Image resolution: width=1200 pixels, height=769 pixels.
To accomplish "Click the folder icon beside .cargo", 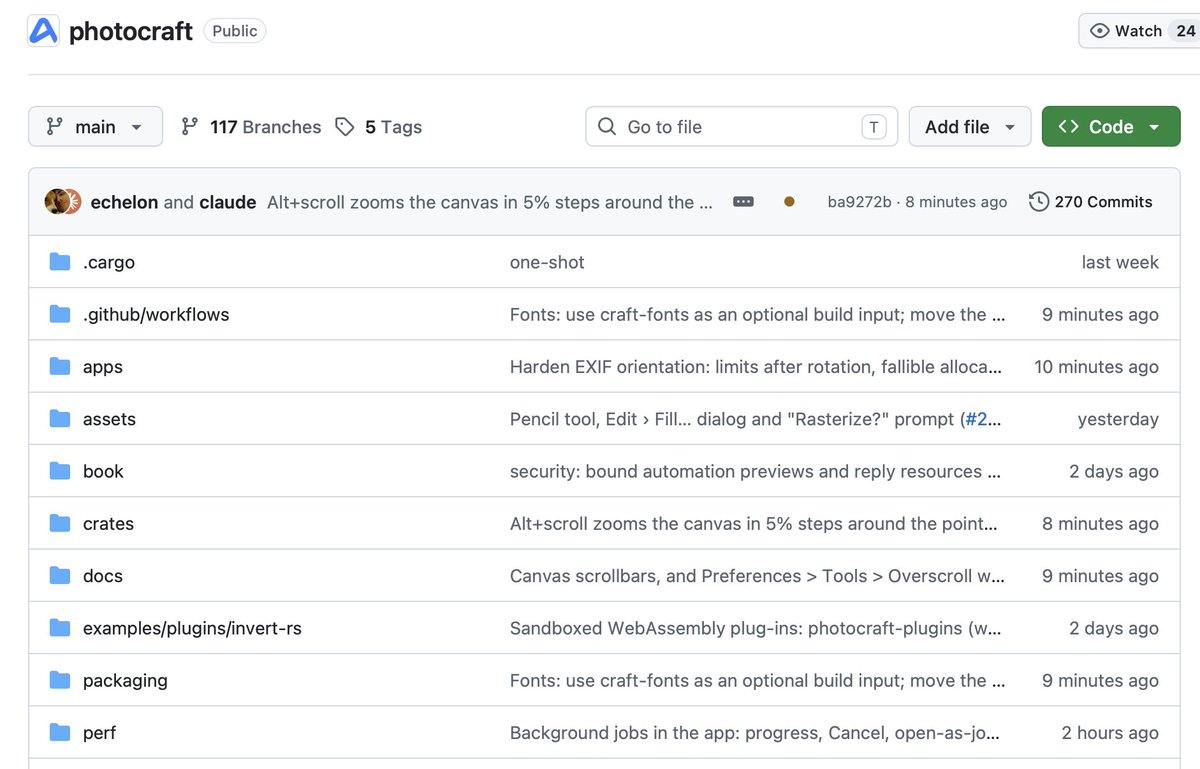I will point(60,262).
